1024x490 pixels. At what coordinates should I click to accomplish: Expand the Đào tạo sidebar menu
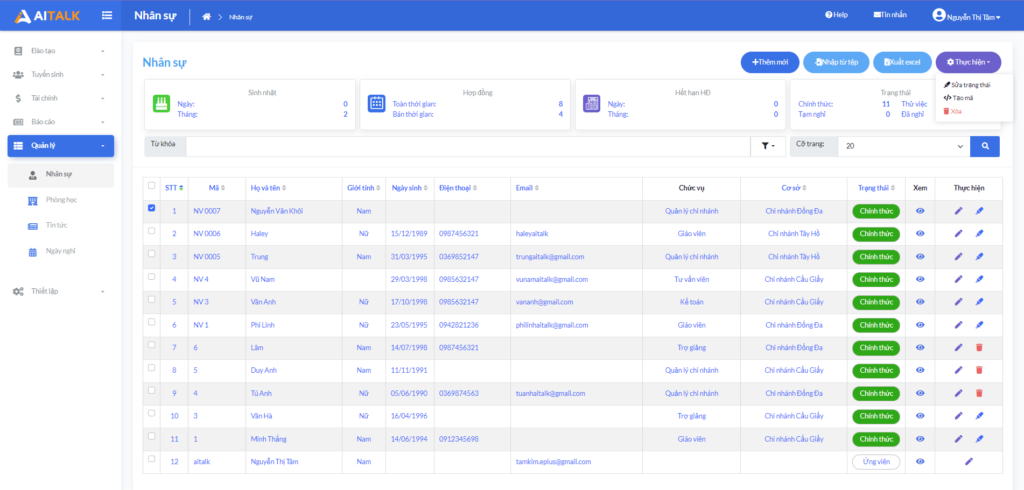click(60, 50)
